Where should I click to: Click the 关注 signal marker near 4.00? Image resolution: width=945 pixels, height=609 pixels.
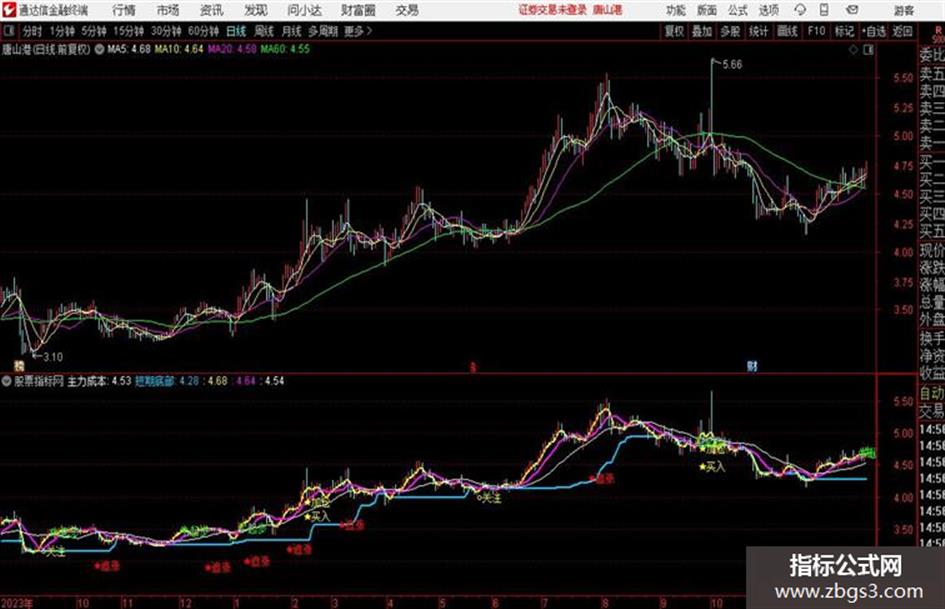pos(489,498)
